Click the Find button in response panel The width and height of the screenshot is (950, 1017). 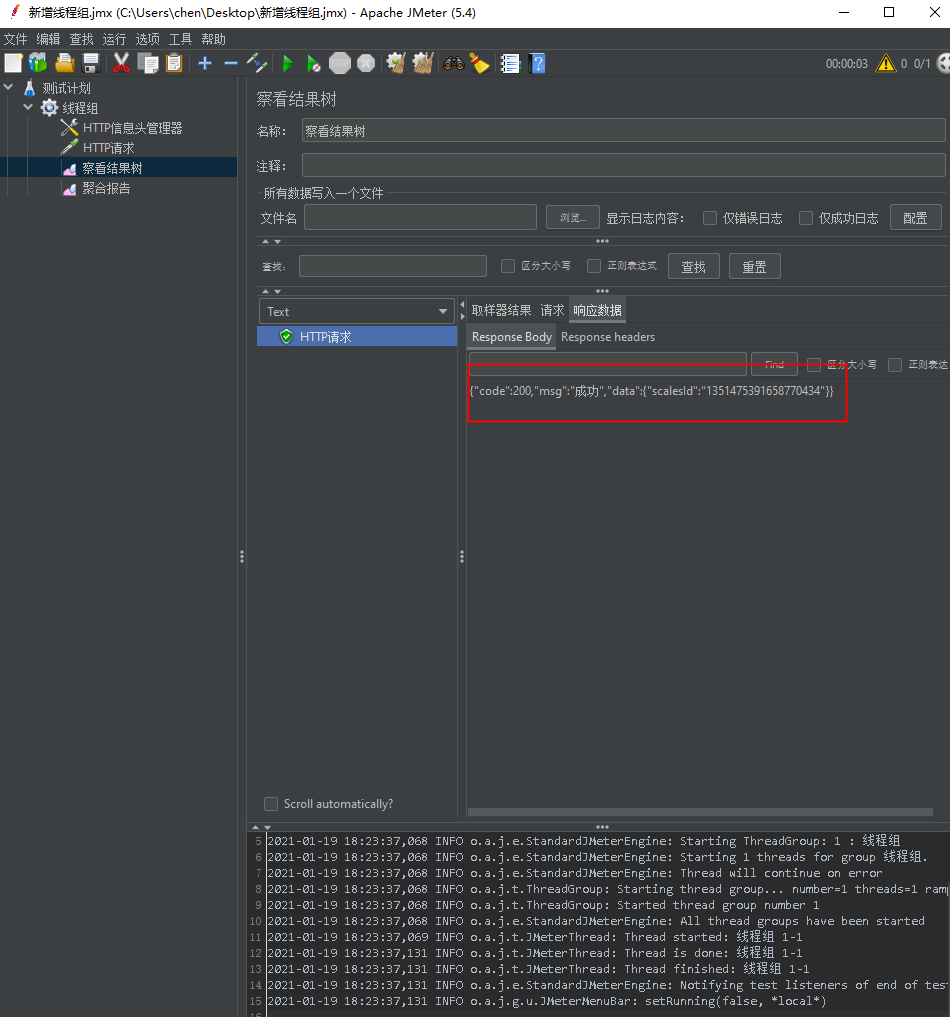coord(774,365)
